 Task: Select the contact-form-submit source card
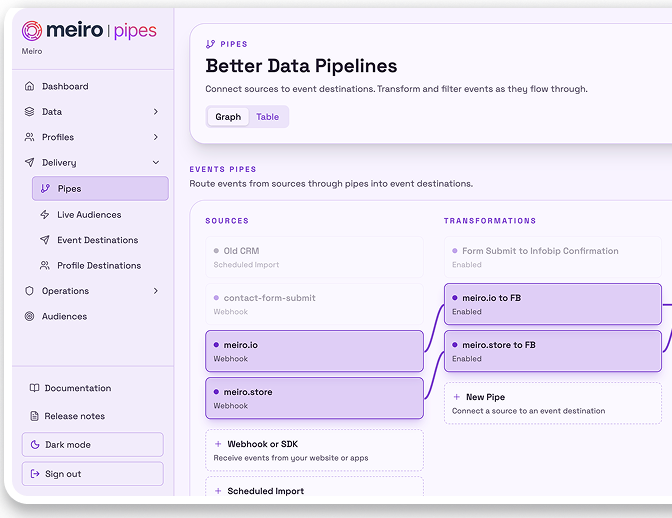coord(314,304)
